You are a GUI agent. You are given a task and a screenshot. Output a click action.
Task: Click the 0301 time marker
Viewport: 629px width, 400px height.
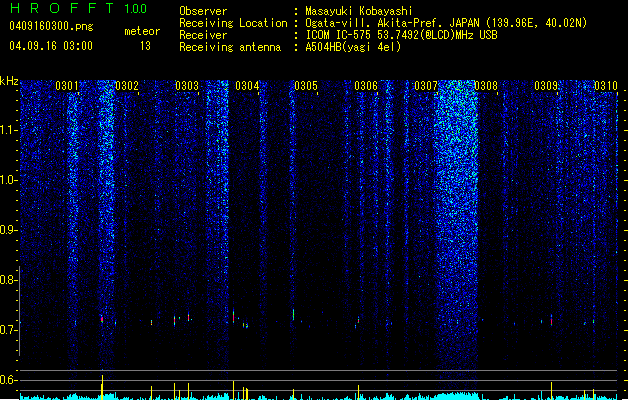tap(67, 86)
